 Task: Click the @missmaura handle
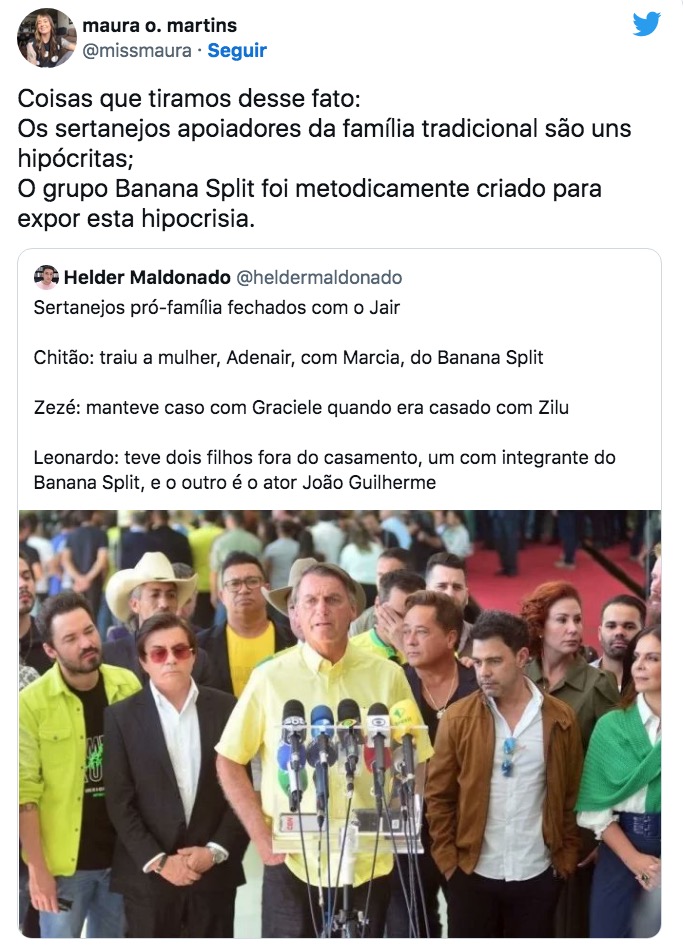136,50
